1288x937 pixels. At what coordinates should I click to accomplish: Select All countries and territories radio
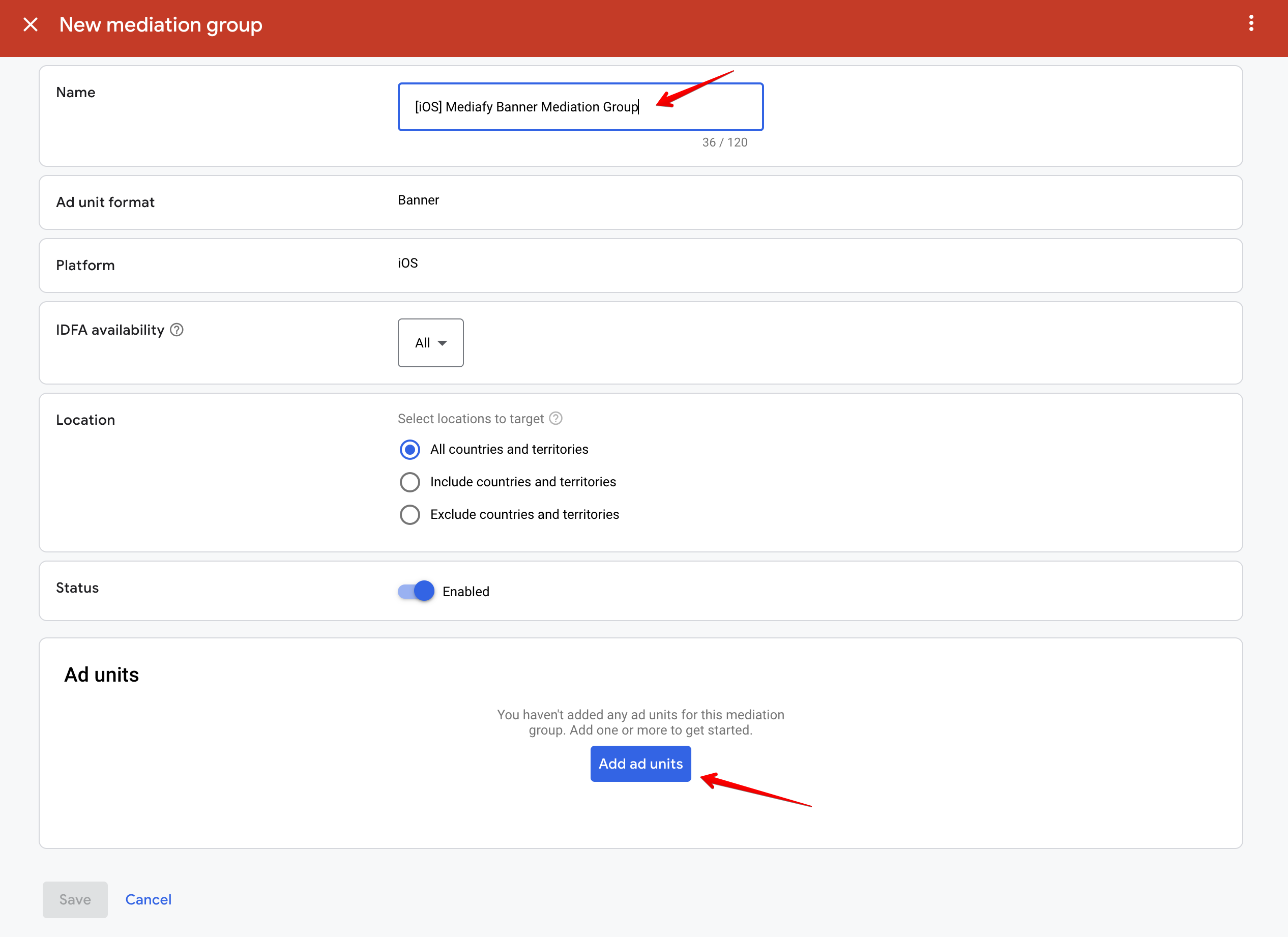(x=409, y=450)
